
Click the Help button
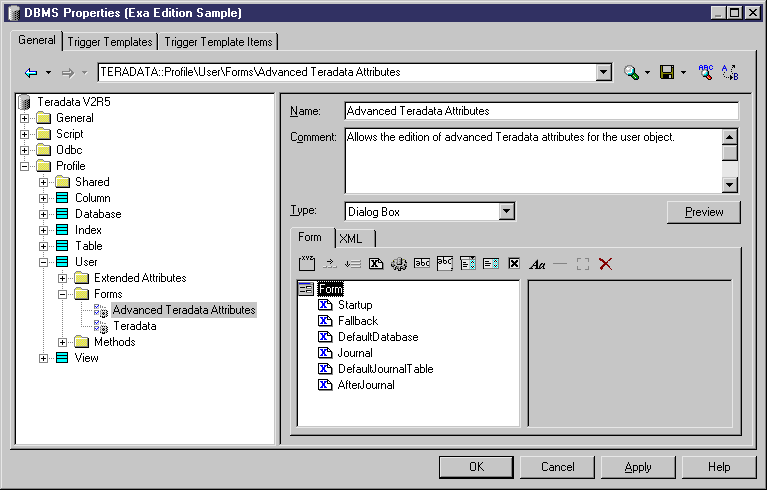point(719,467)
